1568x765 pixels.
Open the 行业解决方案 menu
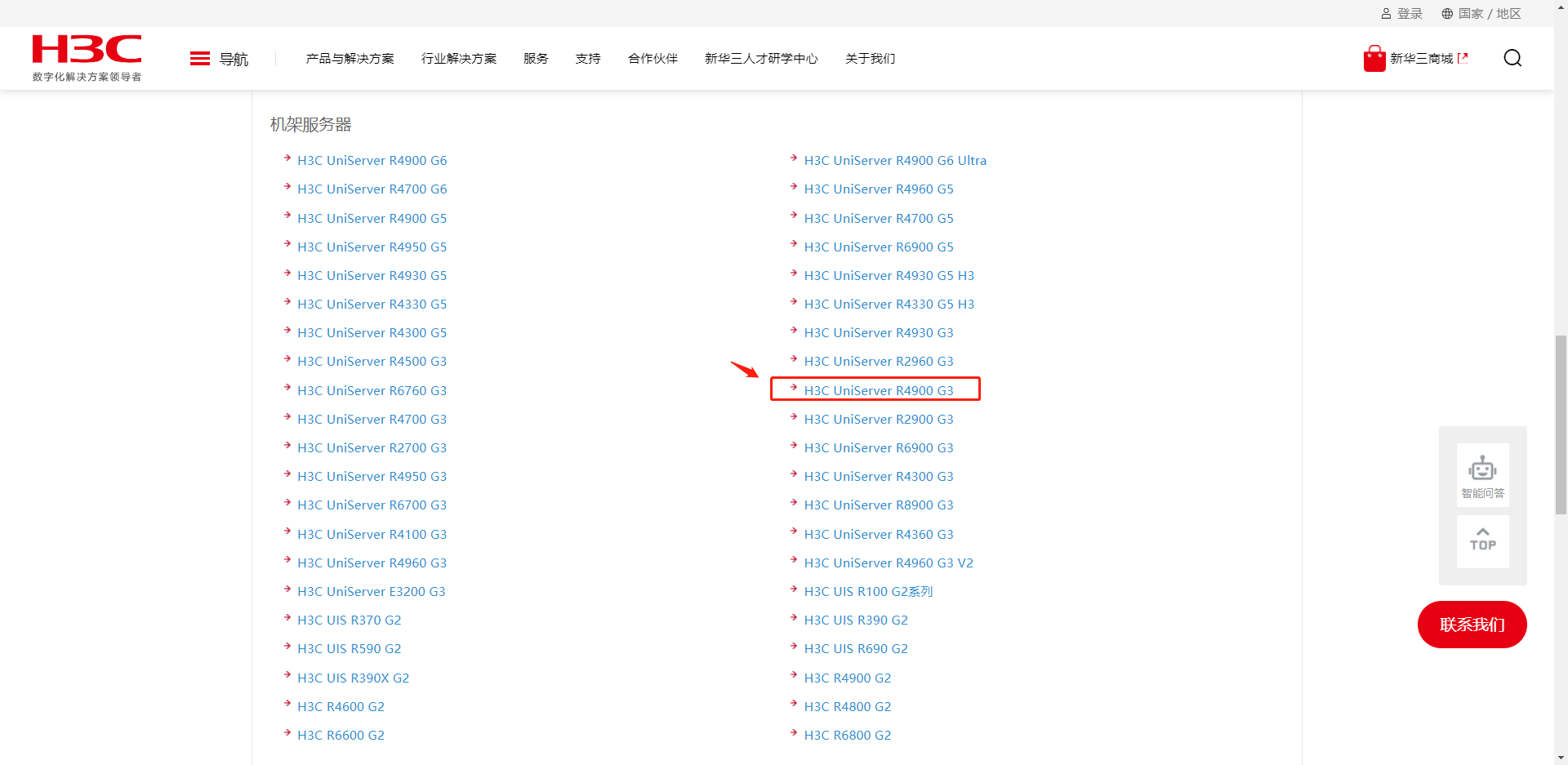(459, 59)
